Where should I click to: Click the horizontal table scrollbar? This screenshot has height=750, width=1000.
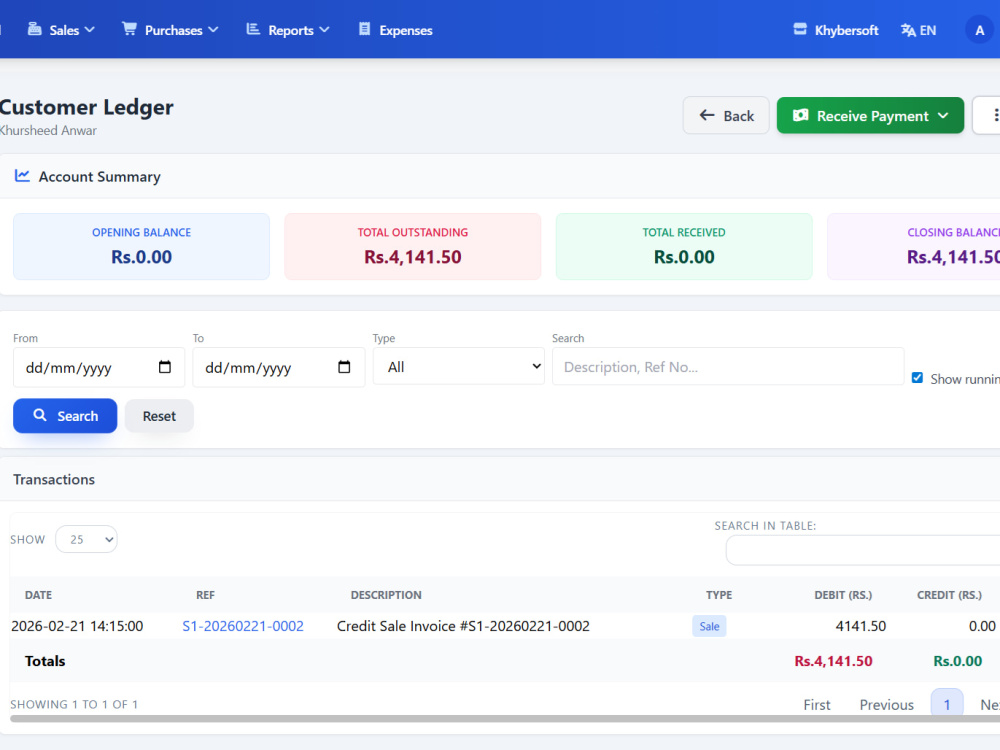(x=504, y=719)
